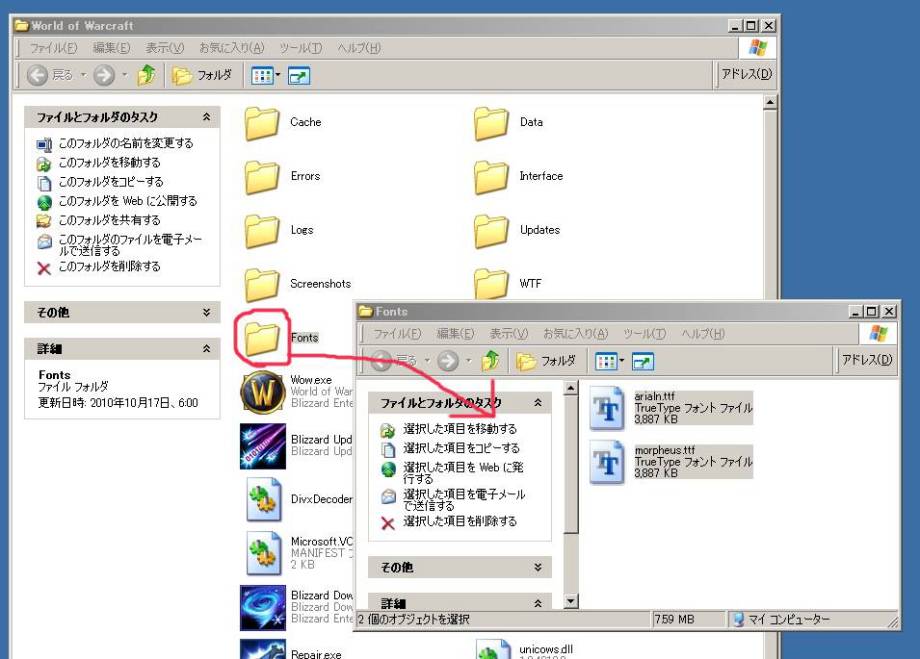Select the arialn.ttf font file icon
Screen dimensions: 920x659
607,408
